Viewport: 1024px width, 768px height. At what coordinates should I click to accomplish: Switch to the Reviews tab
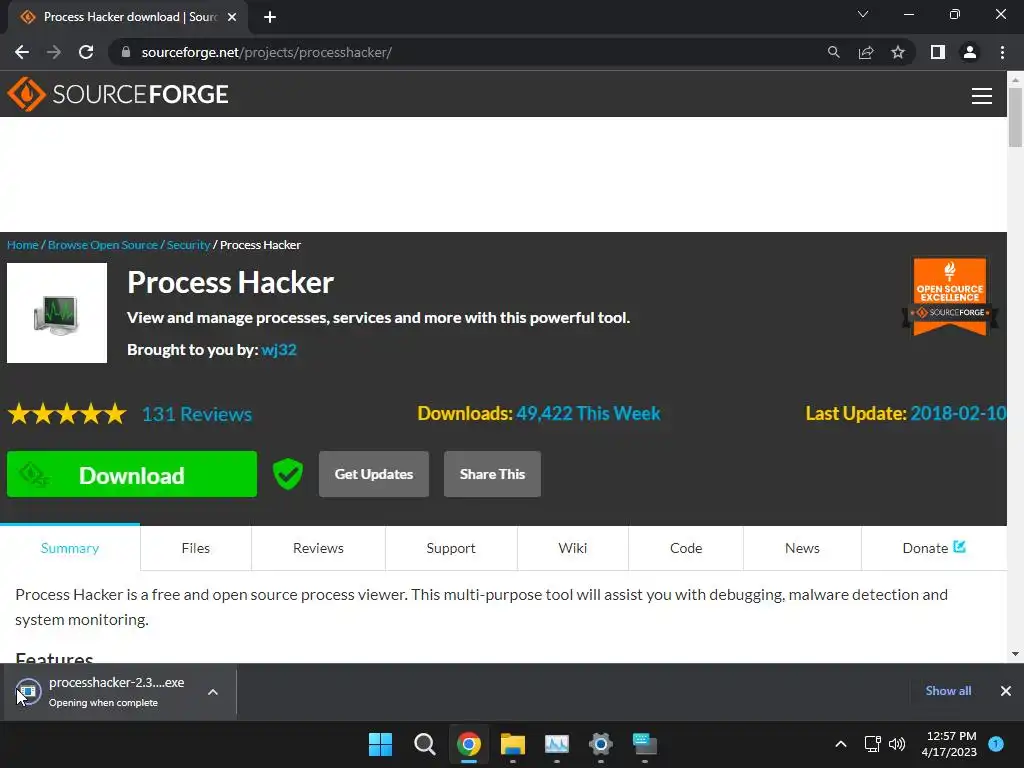[x=318, y=548]
